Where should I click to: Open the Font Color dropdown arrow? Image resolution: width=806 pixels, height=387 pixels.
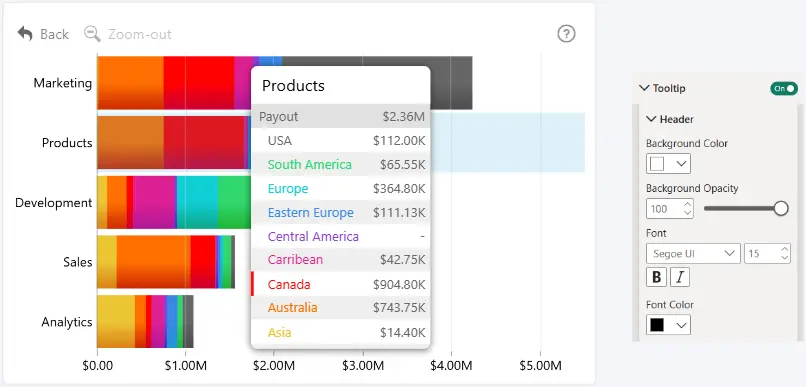click(682, 325)
